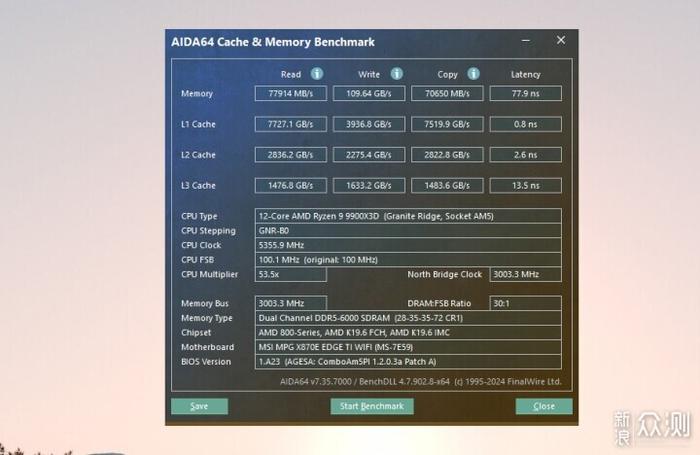Viewport: 700px width, 455px height.
Task: Click the Memory Type label
Action: 207,318
